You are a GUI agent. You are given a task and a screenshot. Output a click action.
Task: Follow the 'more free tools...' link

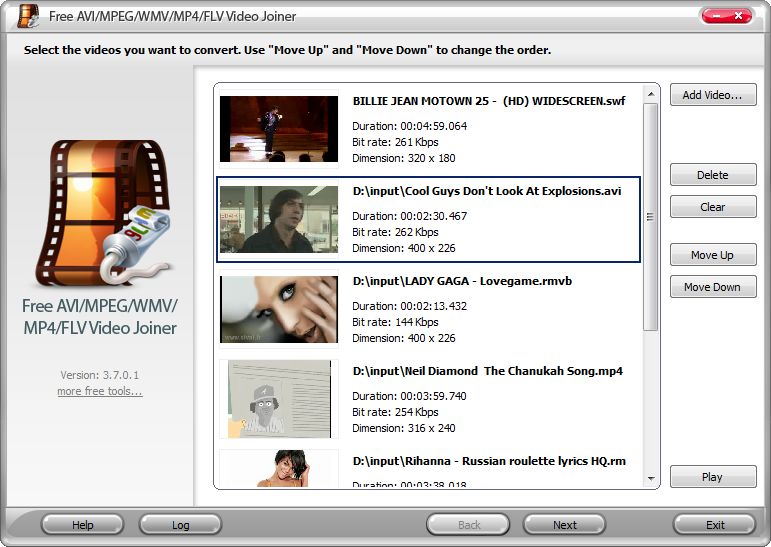pyautogui.click(x=100, y=391)
